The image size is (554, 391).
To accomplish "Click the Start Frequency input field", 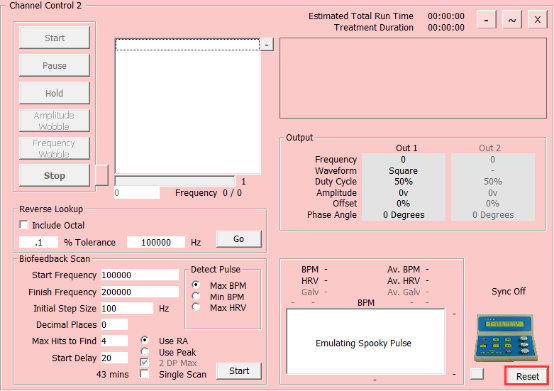I will tap(140, 275).
